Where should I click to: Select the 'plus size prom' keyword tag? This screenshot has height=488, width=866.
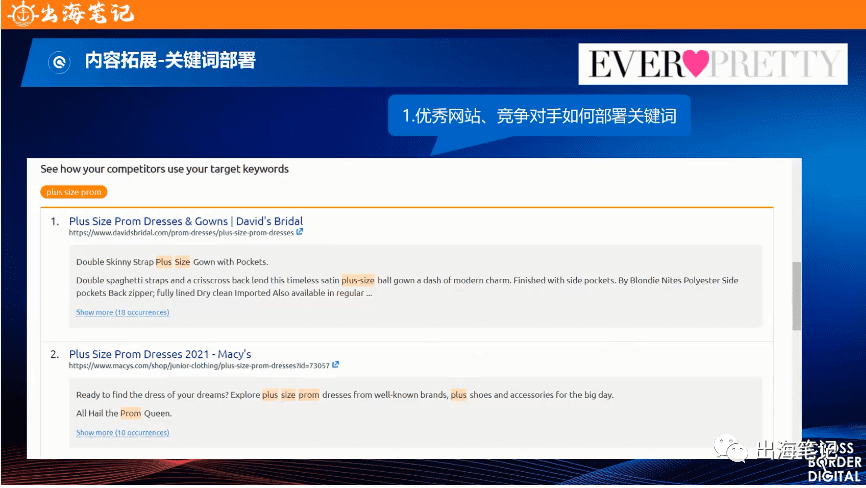tap(73, 192)
